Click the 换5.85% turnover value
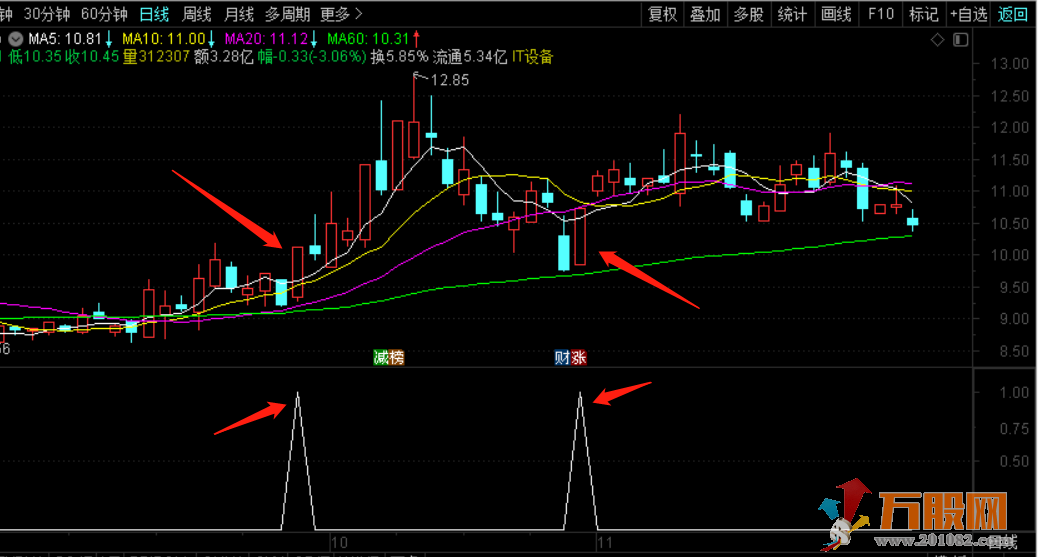Screen dimensions: 1038x557 click(399, 57)
